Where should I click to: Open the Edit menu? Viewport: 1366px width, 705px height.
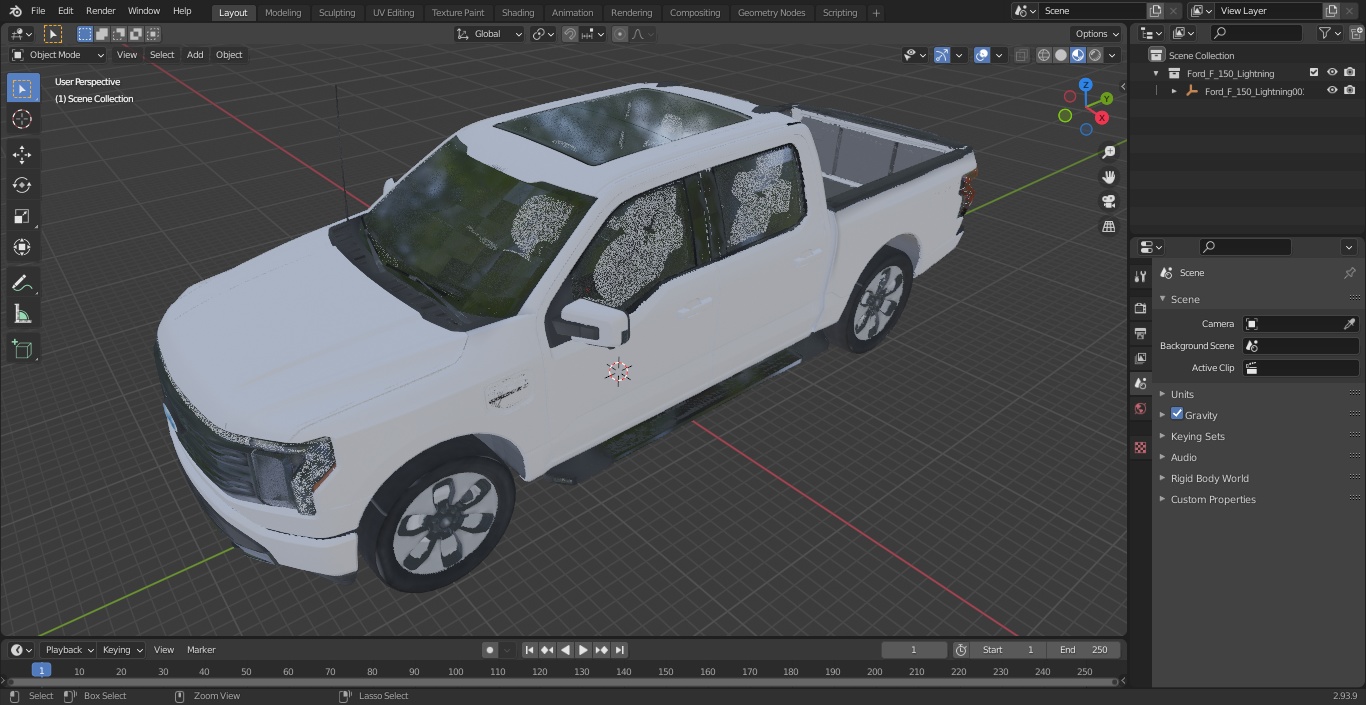point(65,11)
